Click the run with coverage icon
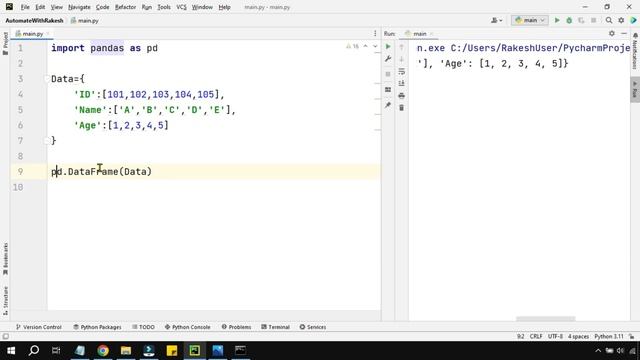The height and width of the screenshot is (360, 640). click(x=581, y=20)
